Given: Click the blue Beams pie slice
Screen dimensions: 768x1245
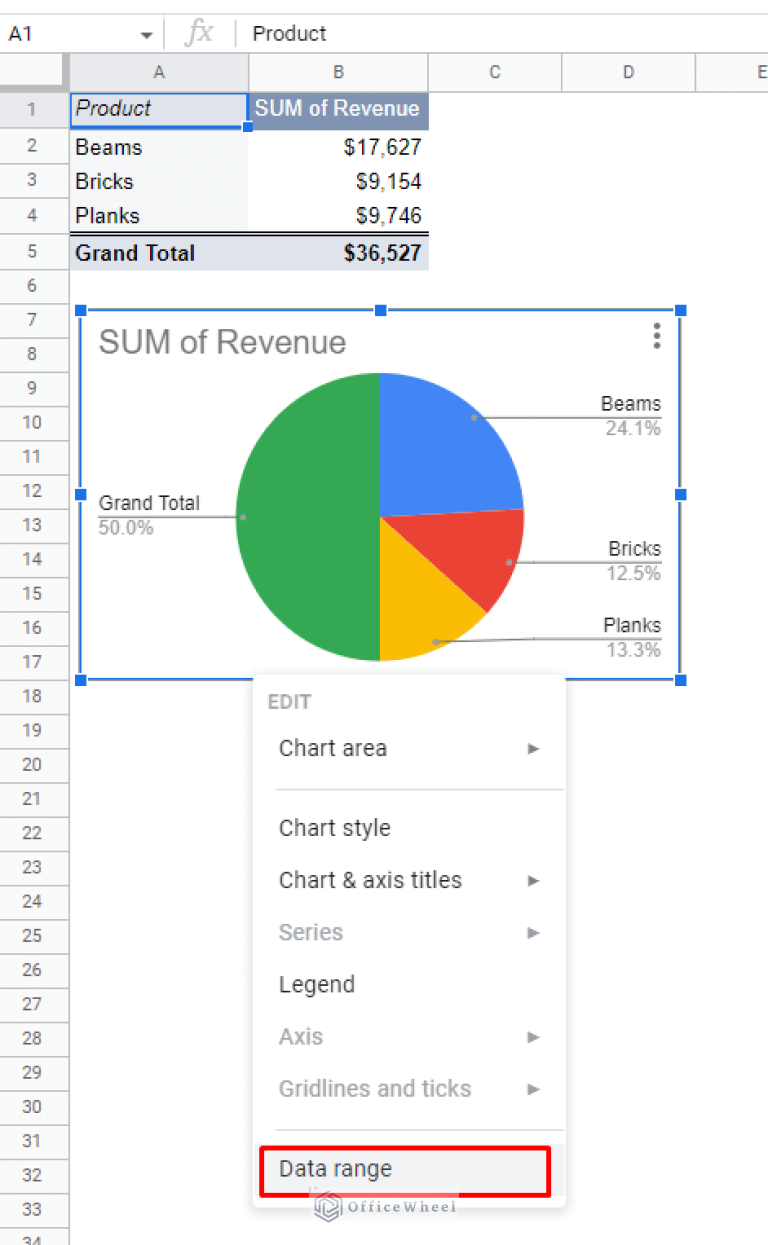Looking at the screenshot, I should click(x=440, y=440).
